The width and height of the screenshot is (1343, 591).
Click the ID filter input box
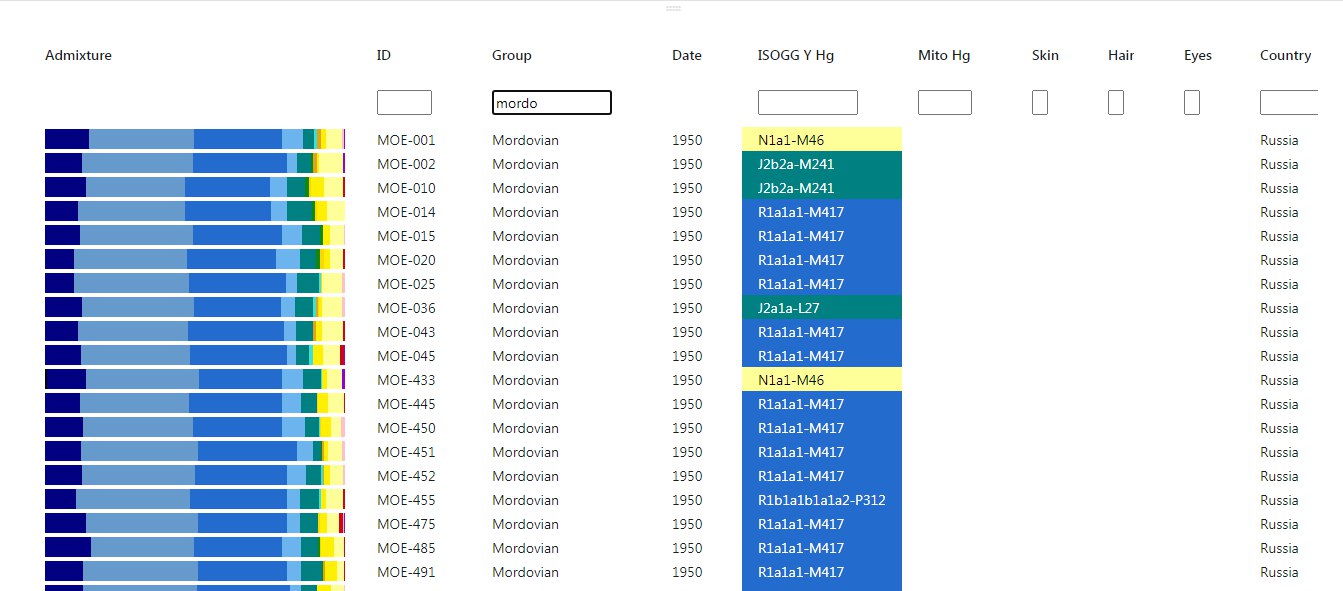pyautogui.click(x=404, y=102)
